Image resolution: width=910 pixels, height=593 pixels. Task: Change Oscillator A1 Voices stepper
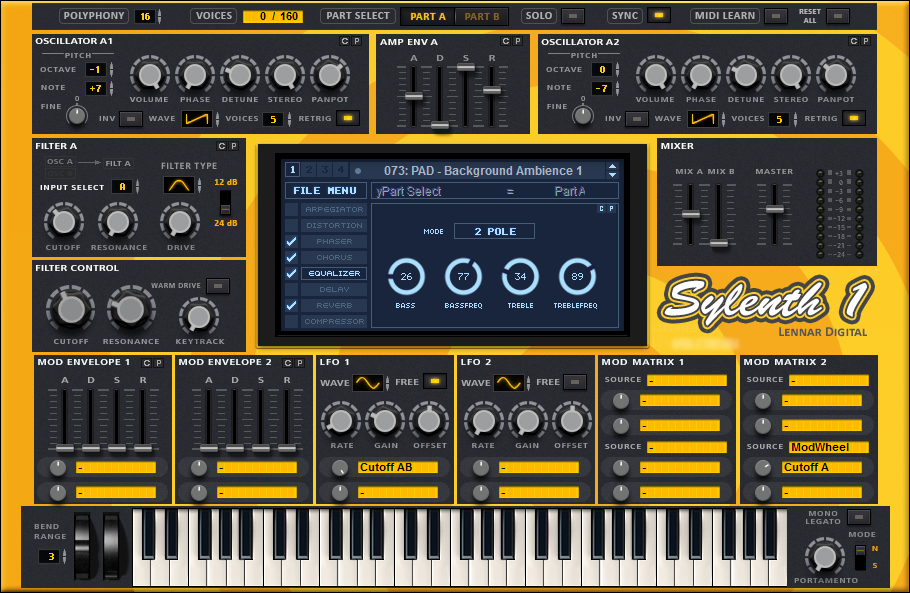pos(289,119)
